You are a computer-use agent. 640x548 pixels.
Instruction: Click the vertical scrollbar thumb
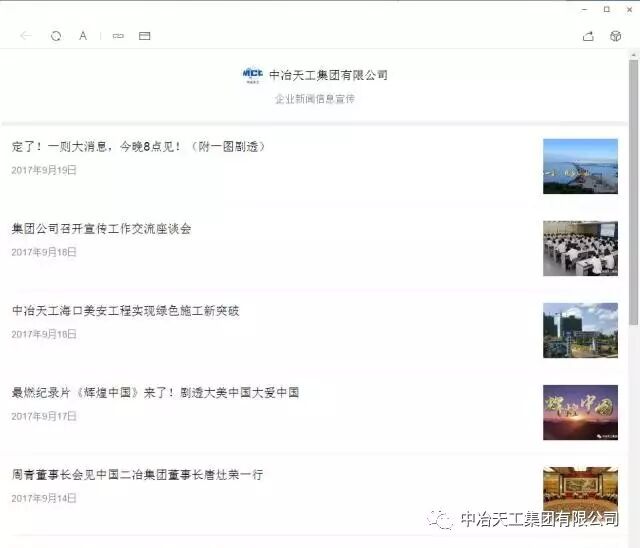(633, 193)
